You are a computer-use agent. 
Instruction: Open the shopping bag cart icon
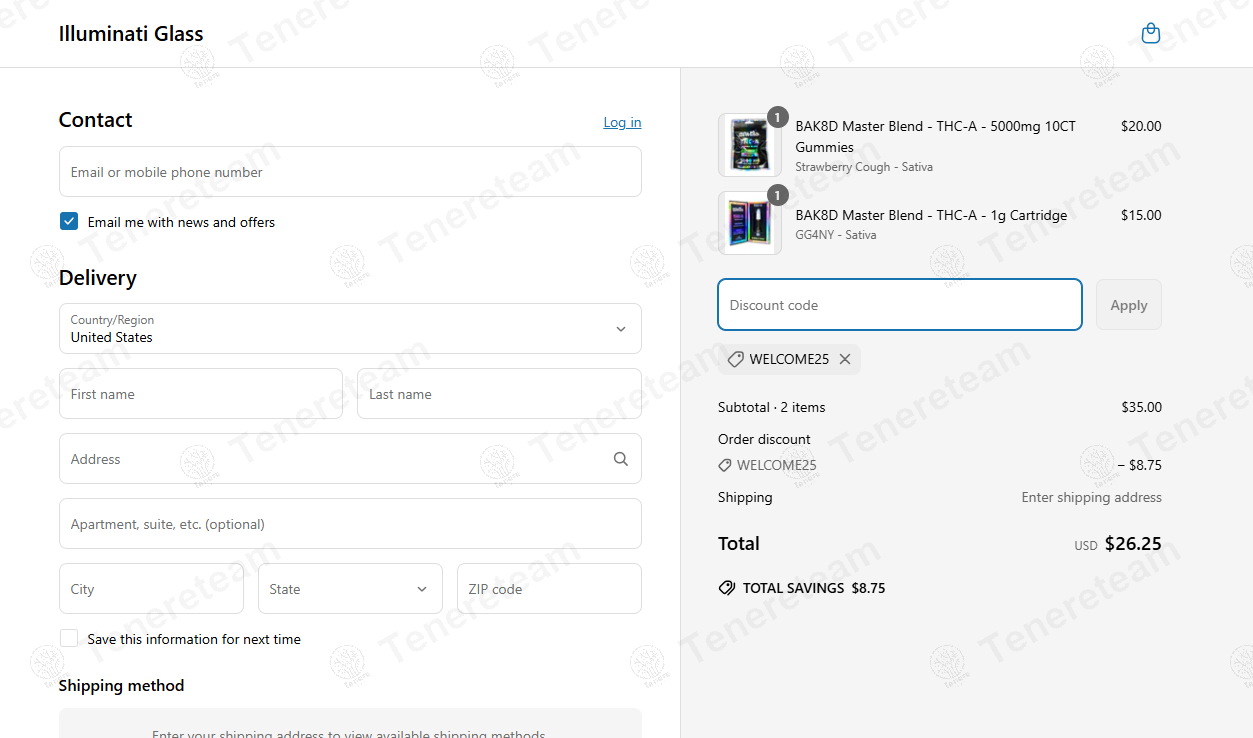pos(1151,34)
